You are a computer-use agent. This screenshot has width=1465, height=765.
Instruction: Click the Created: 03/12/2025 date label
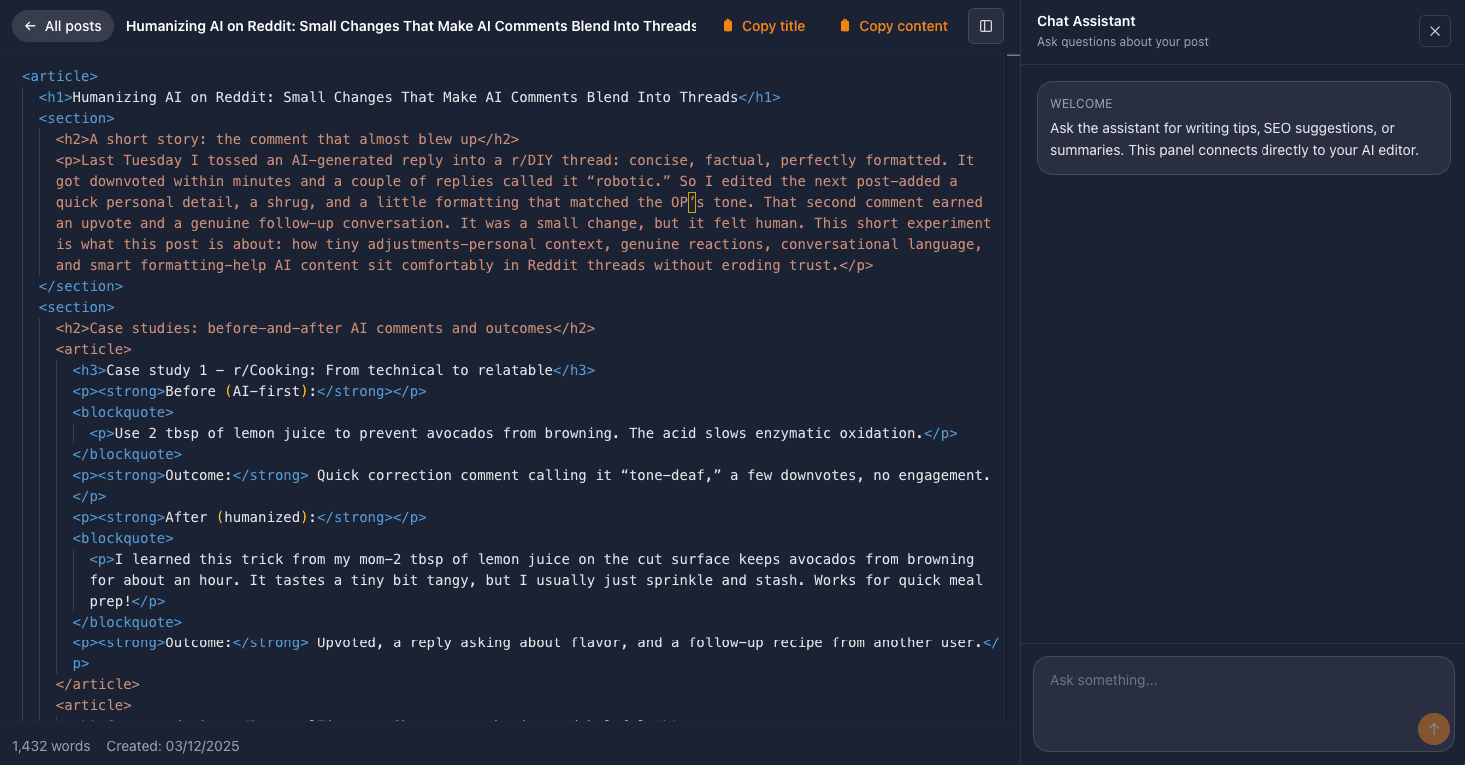[x=172, y=746]
